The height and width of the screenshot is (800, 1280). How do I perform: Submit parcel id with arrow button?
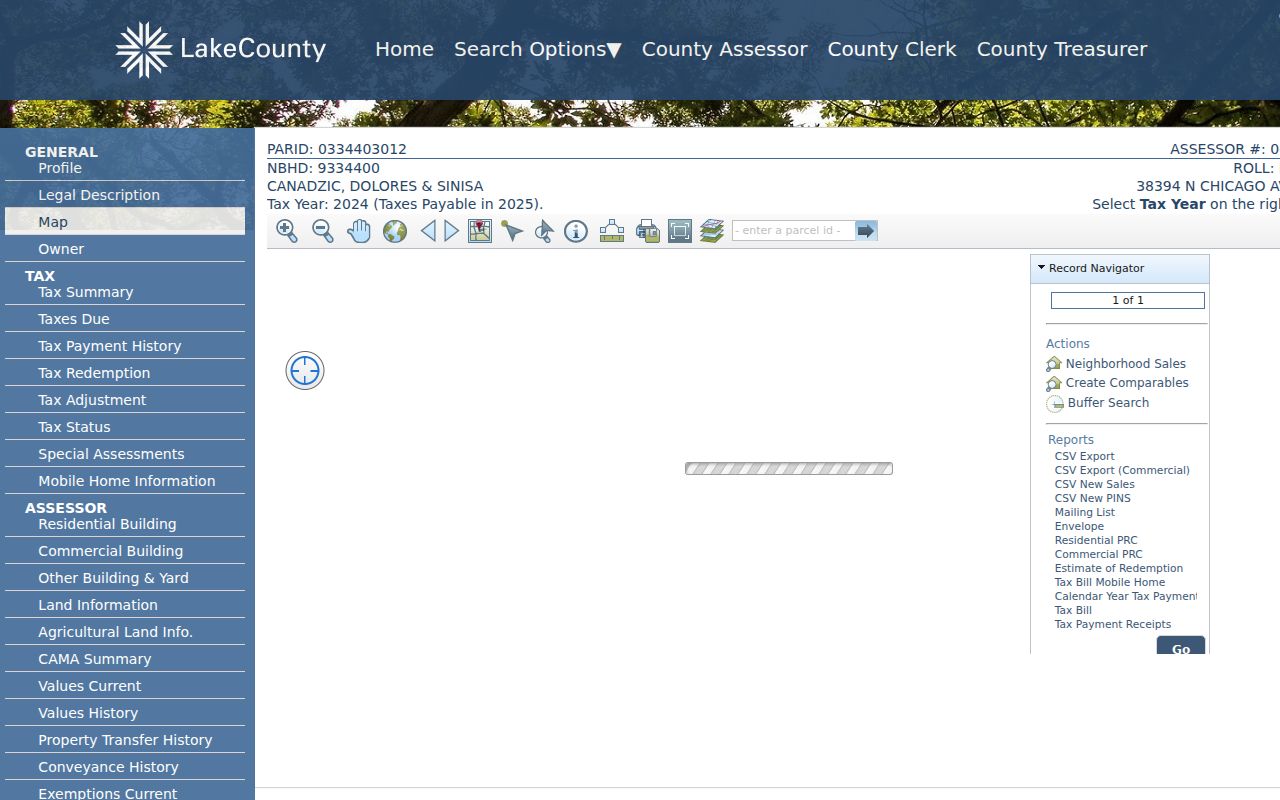[866, 231]
